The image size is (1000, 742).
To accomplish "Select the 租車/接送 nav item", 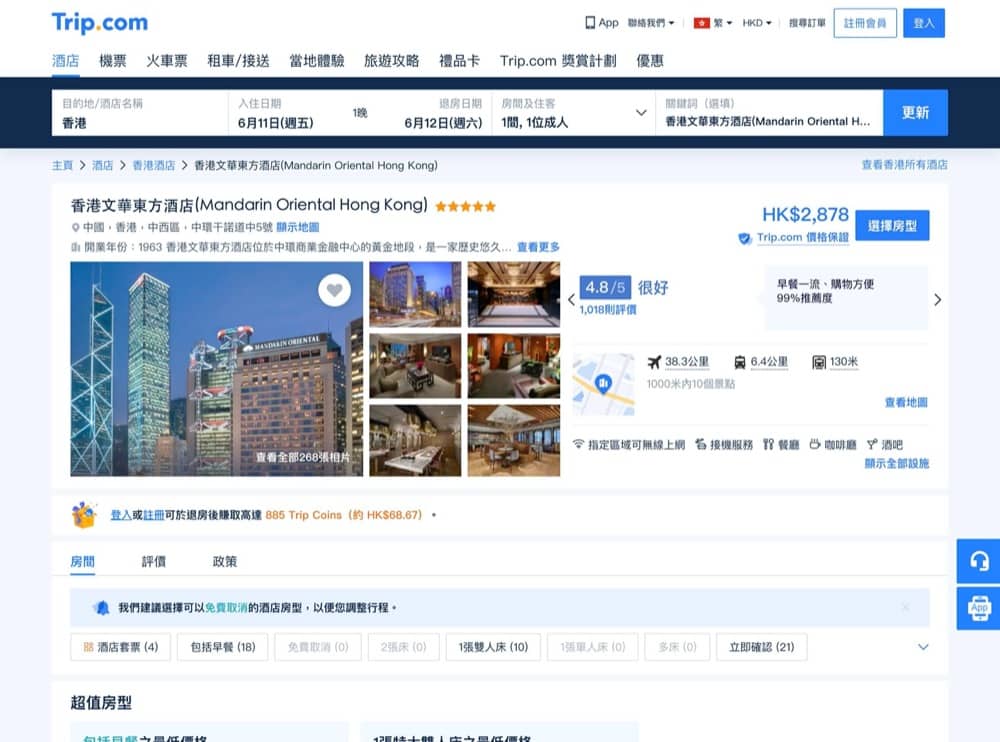I will (x=238, y=61).
